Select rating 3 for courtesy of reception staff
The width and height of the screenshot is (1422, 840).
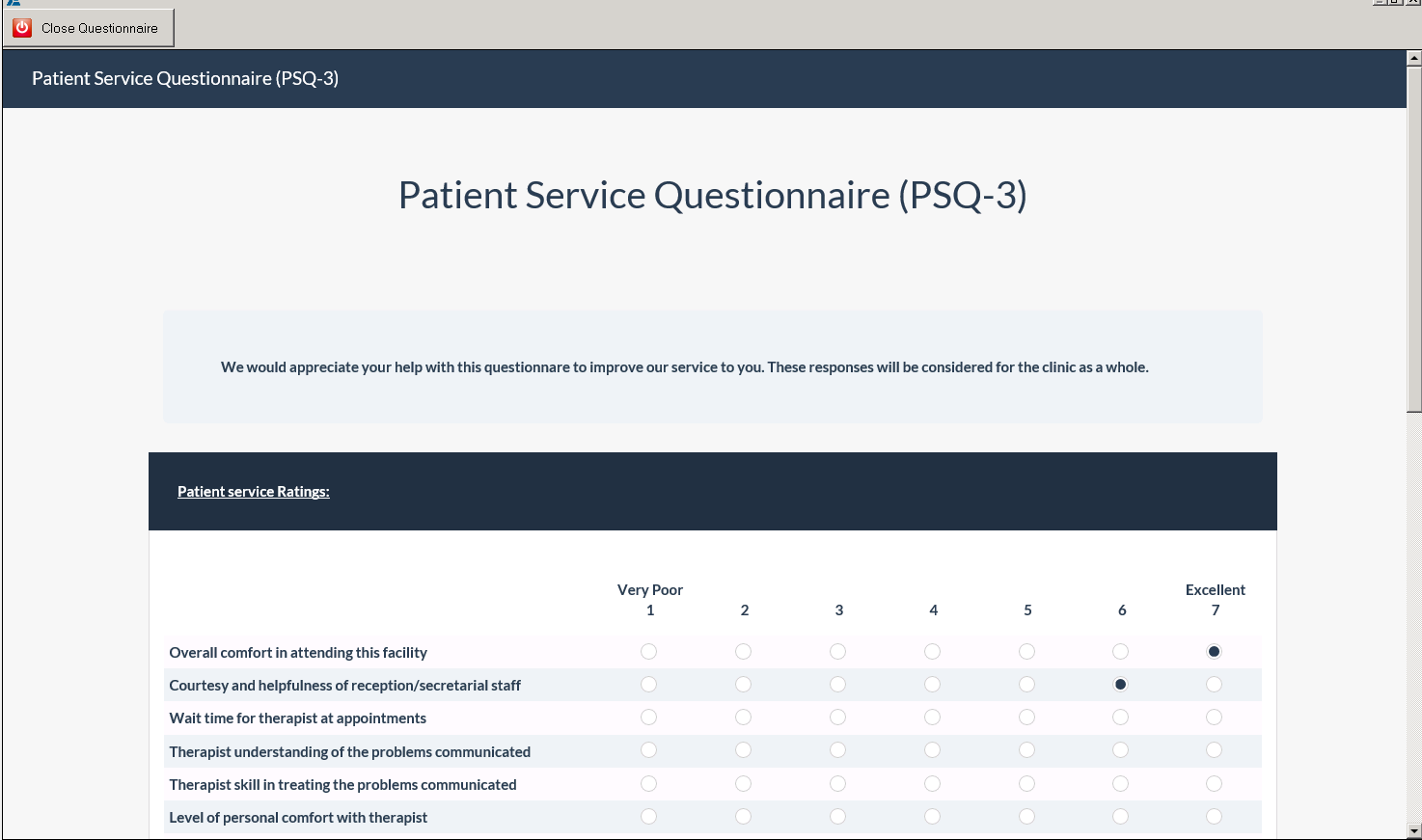click(x=837, y=684)
